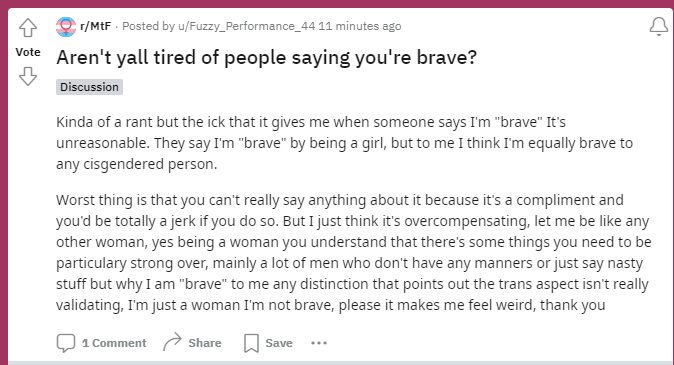Click the curved Share arrow icon
Viewport: 674px width, 365px height.
pos(172,342)
